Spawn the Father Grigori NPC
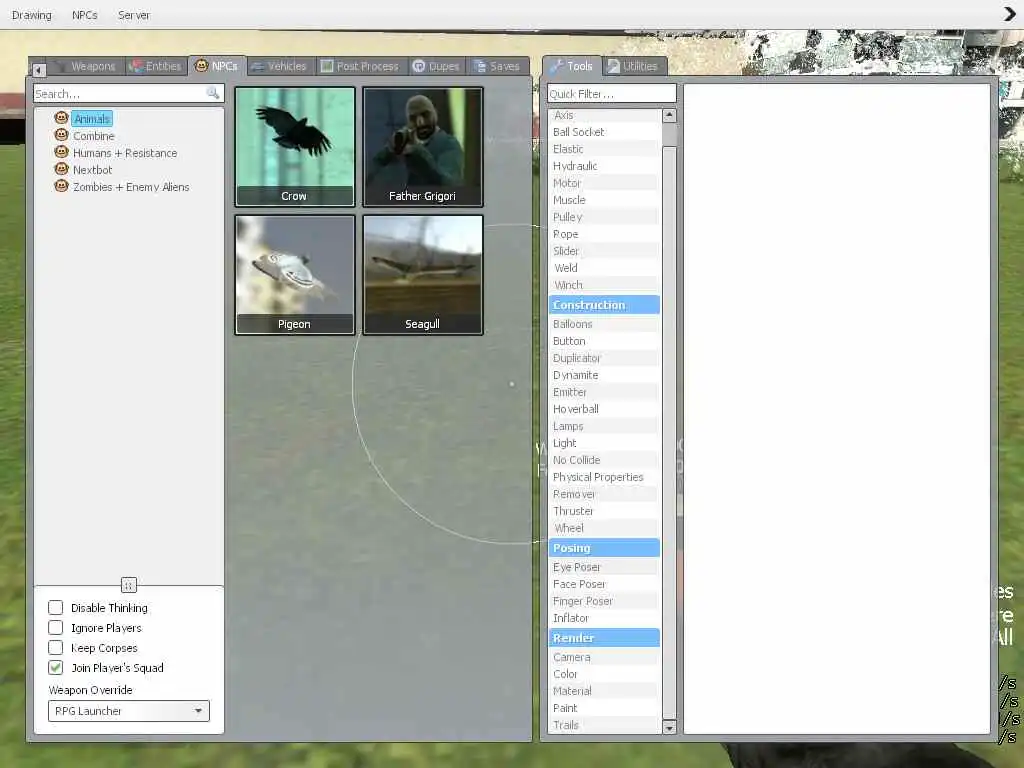The image size is (1024, 768). pos(423,147)
